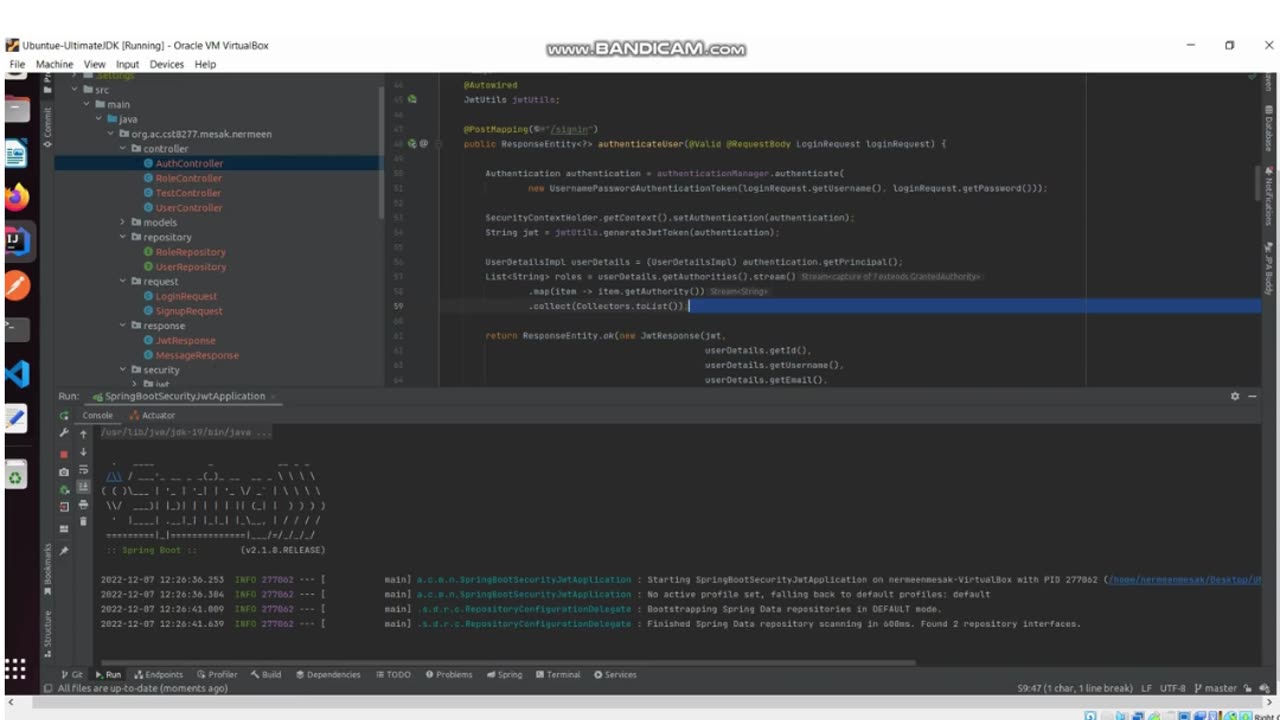Stop the running application with red square
1280x720 pixels.
64,453
